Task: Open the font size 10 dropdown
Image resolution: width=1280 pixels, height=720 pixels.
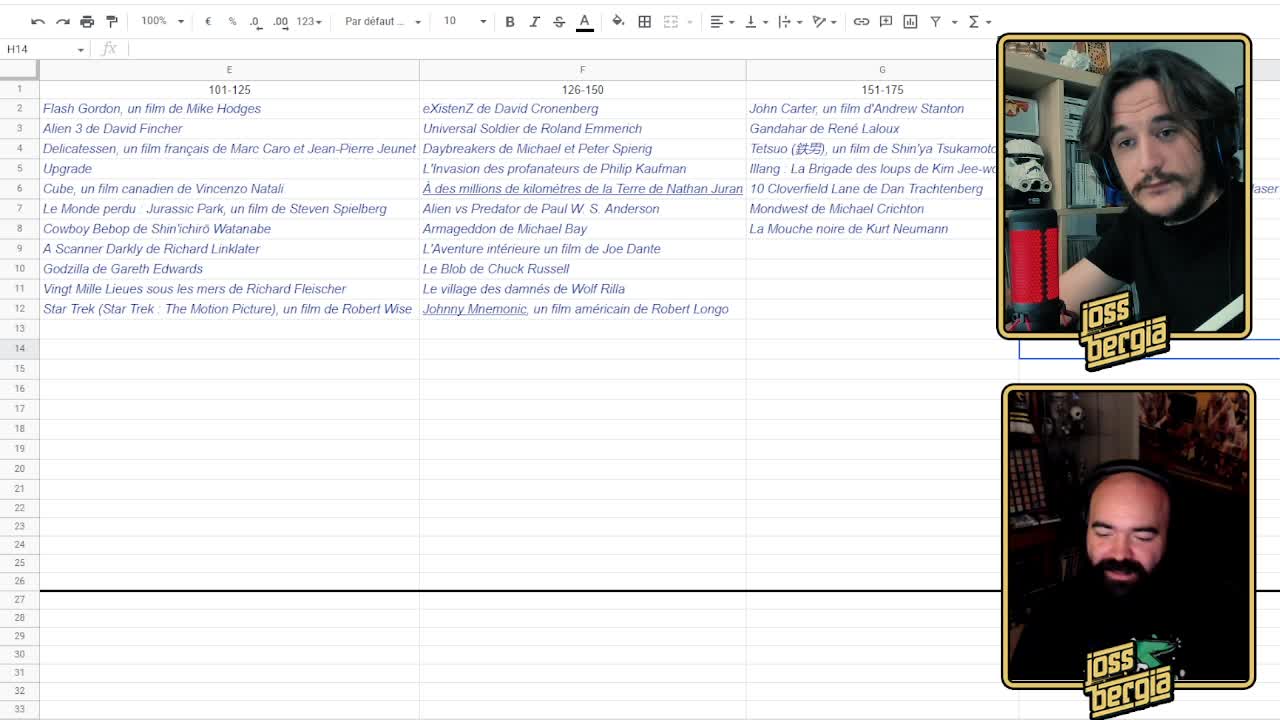Action: 465,21
